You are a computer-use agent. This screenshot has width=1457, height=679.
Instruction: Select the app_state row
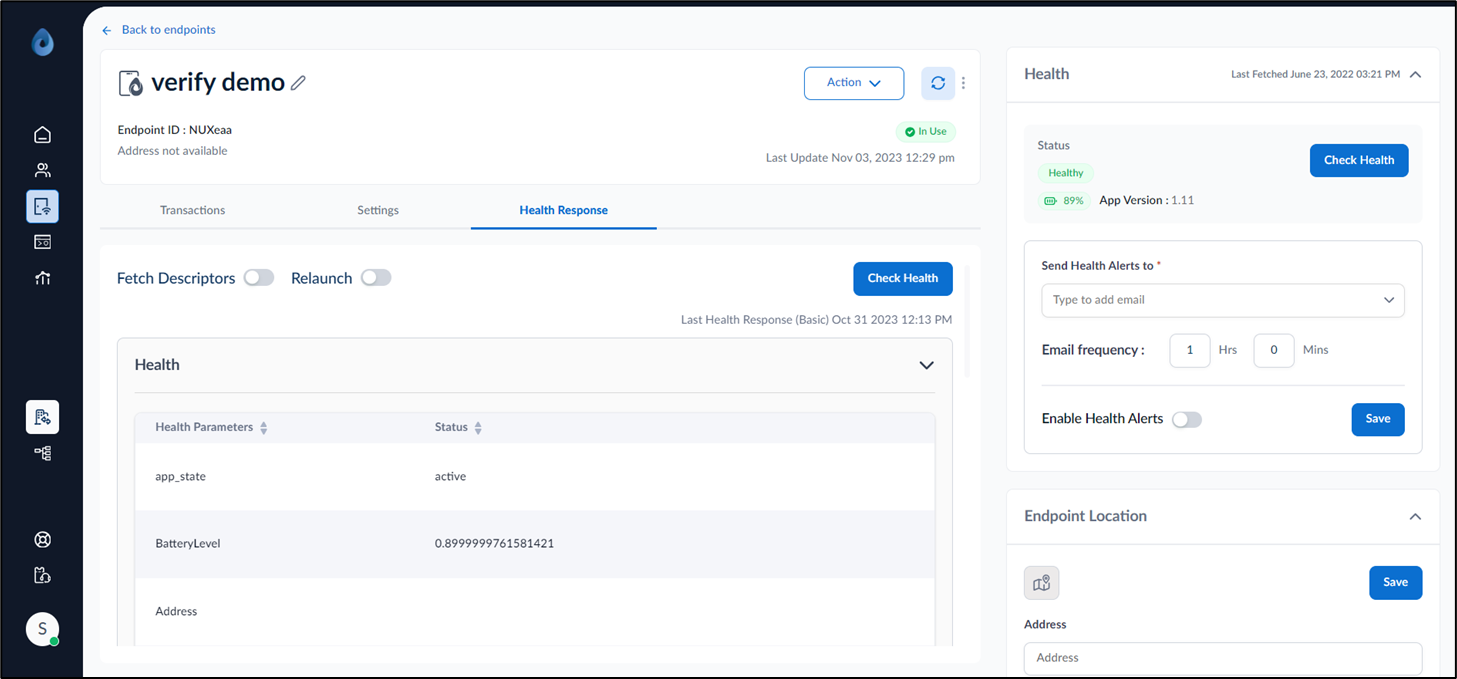(535, 477)
